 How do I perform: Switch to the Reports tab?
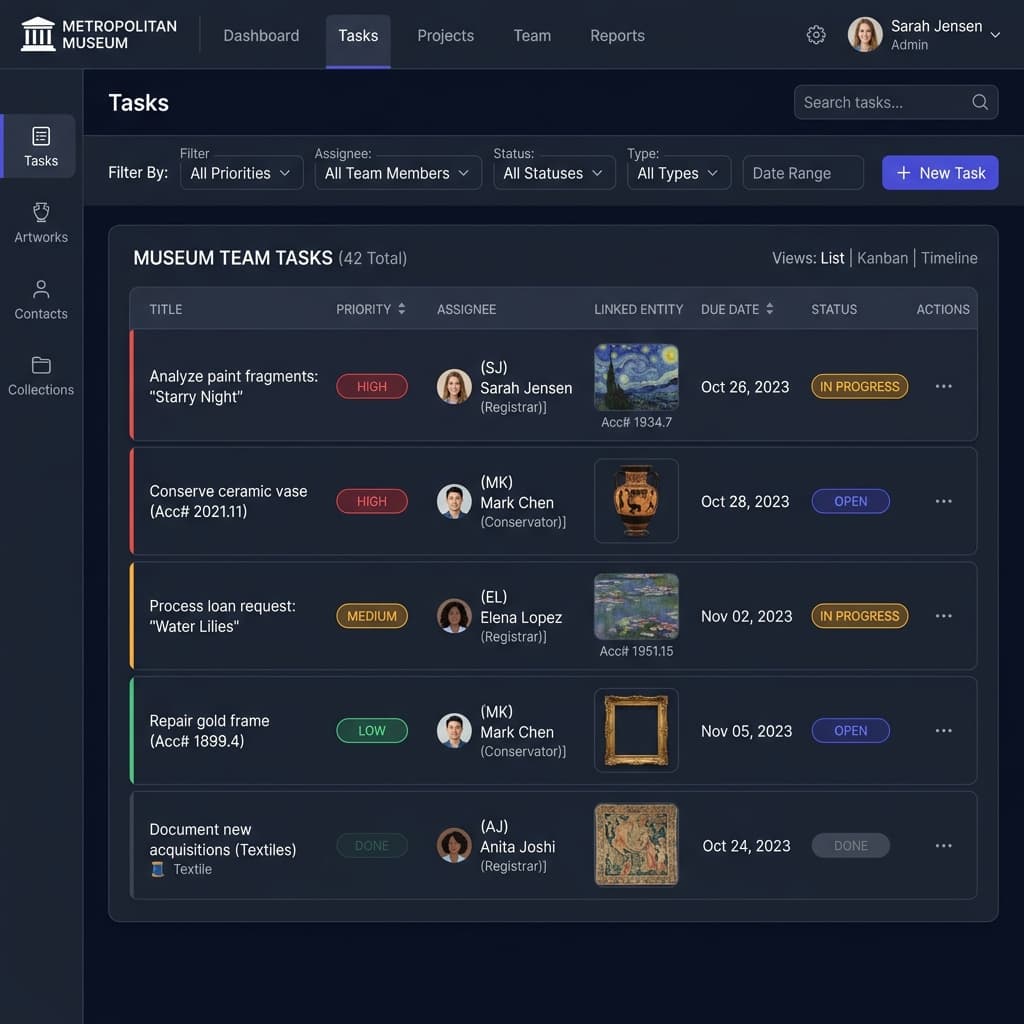click(x=617, y=35)
